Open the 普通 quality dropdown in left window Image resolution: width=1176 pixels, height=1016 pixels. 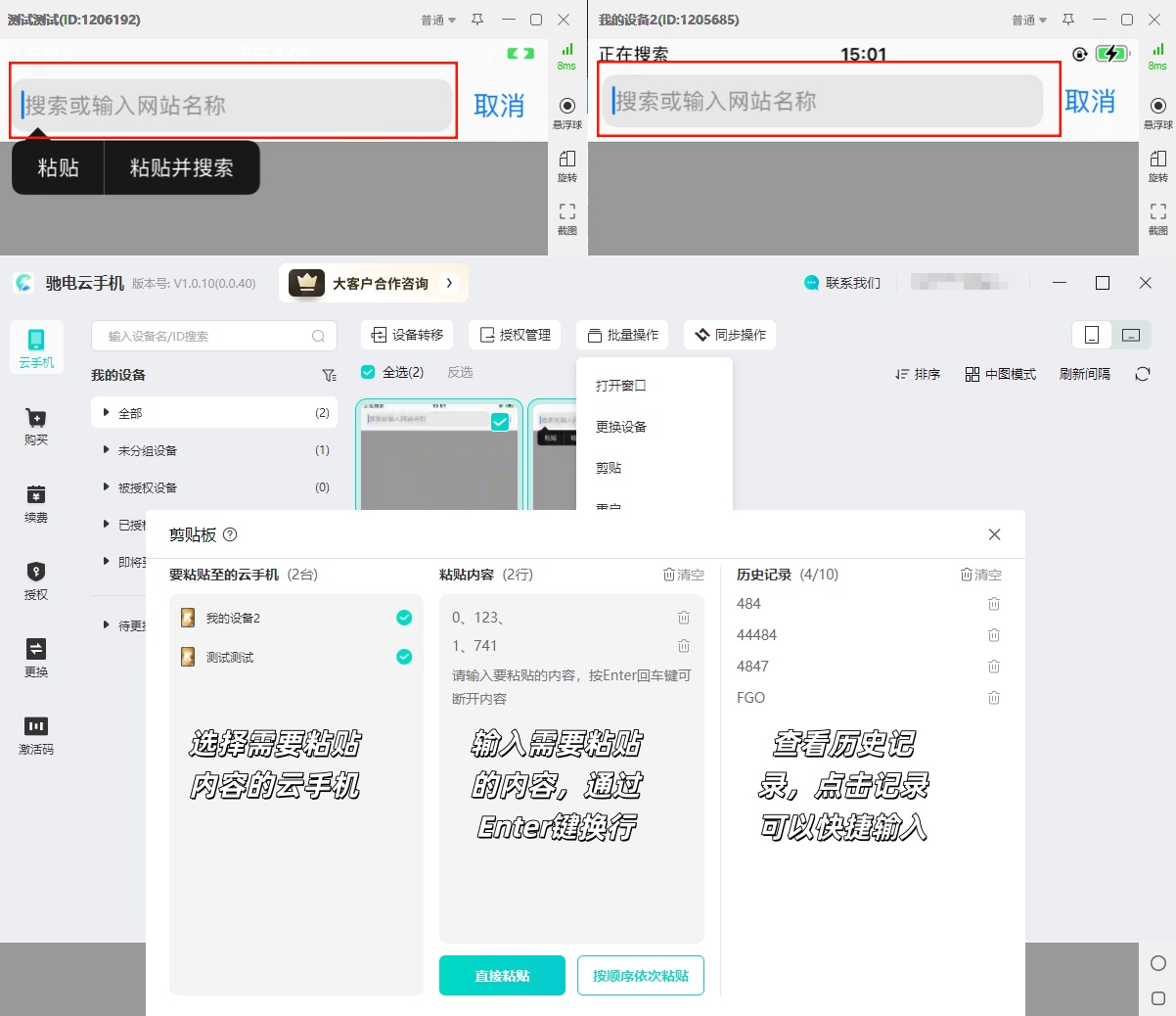pos(438,20)
